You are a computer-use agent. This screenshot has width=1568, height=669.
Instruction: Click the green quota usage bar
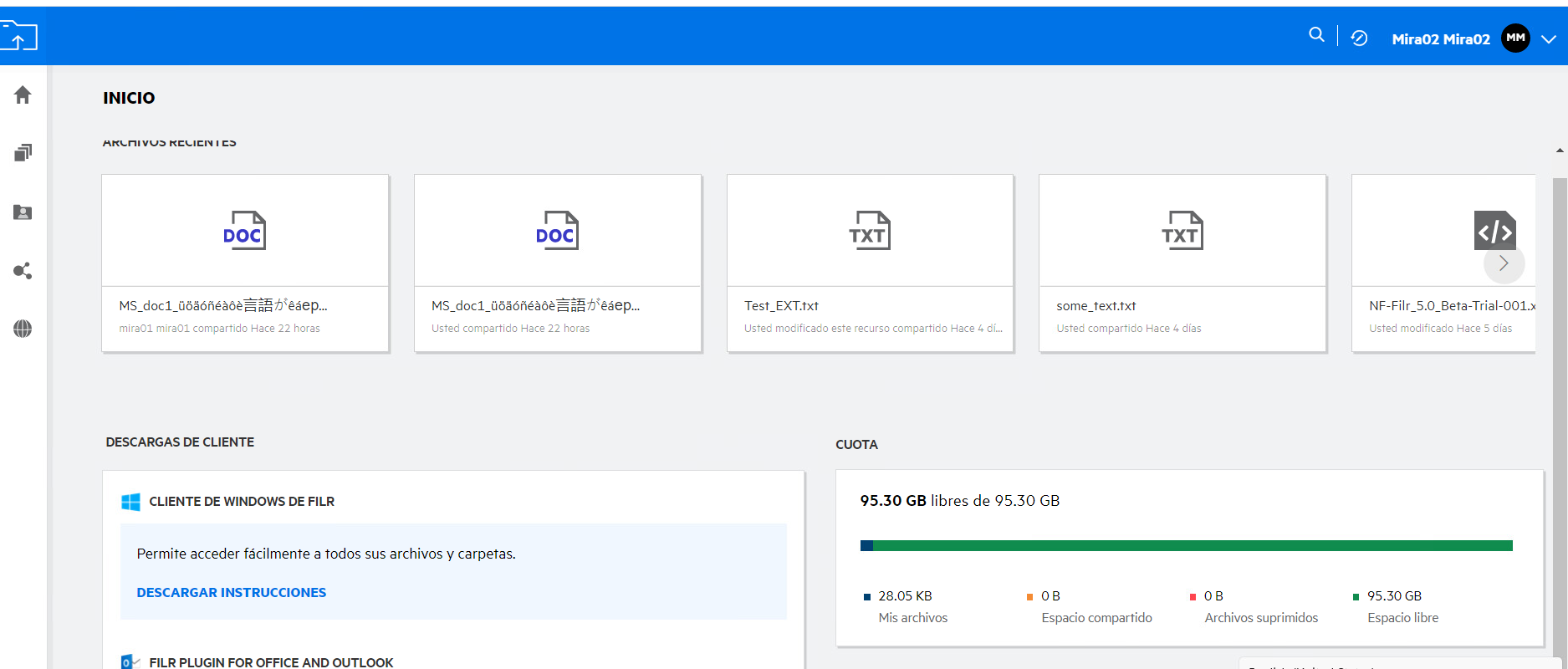coord(1187,546)
